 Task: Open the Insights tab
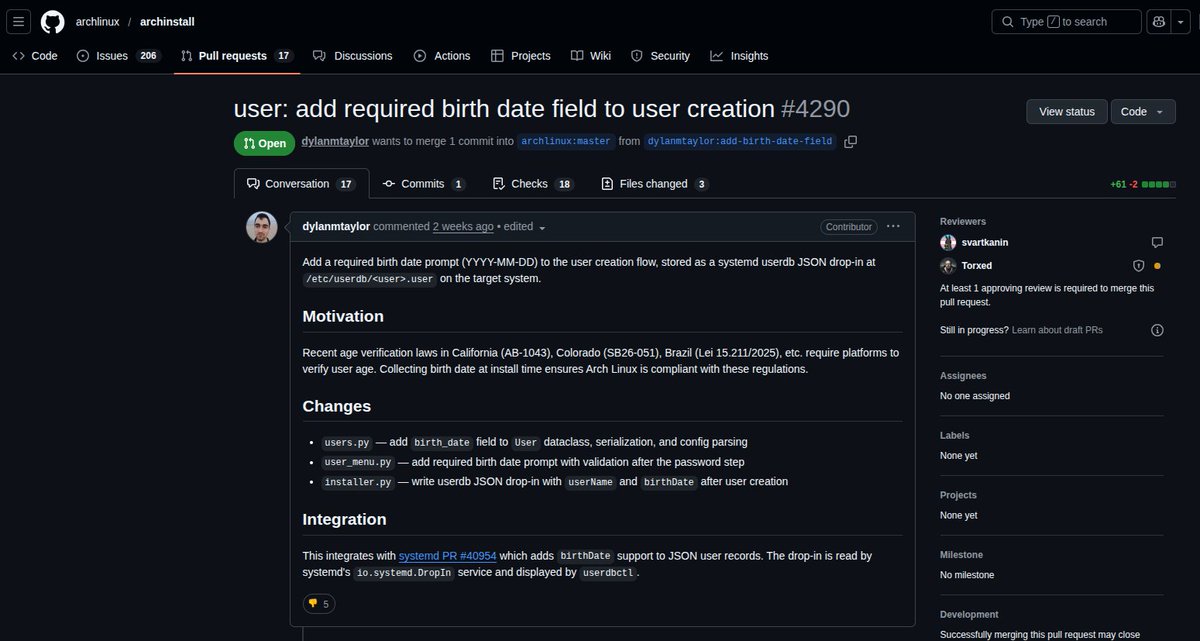(x=739, y=56)
